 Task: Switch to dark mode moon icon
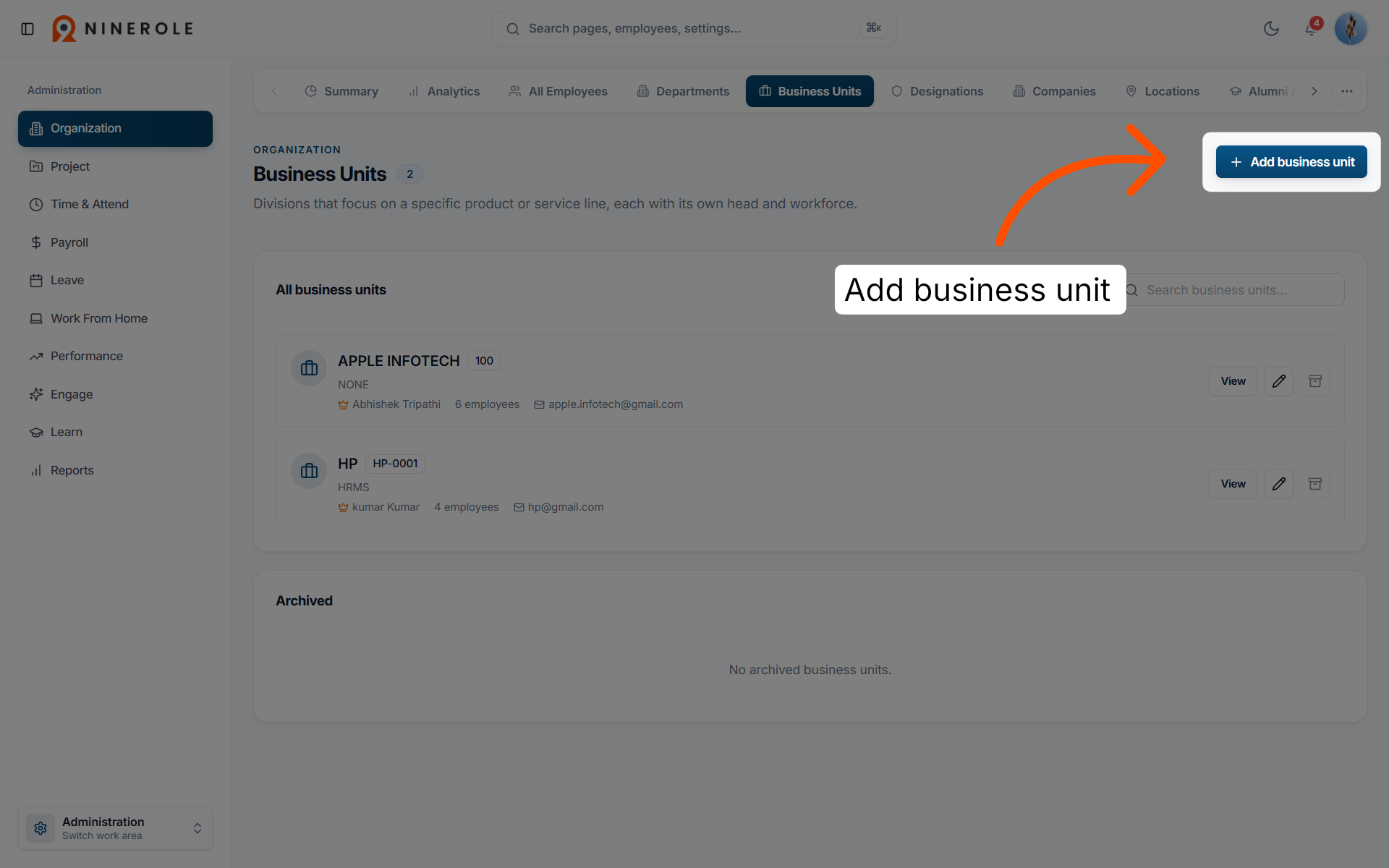[1271, 29]
